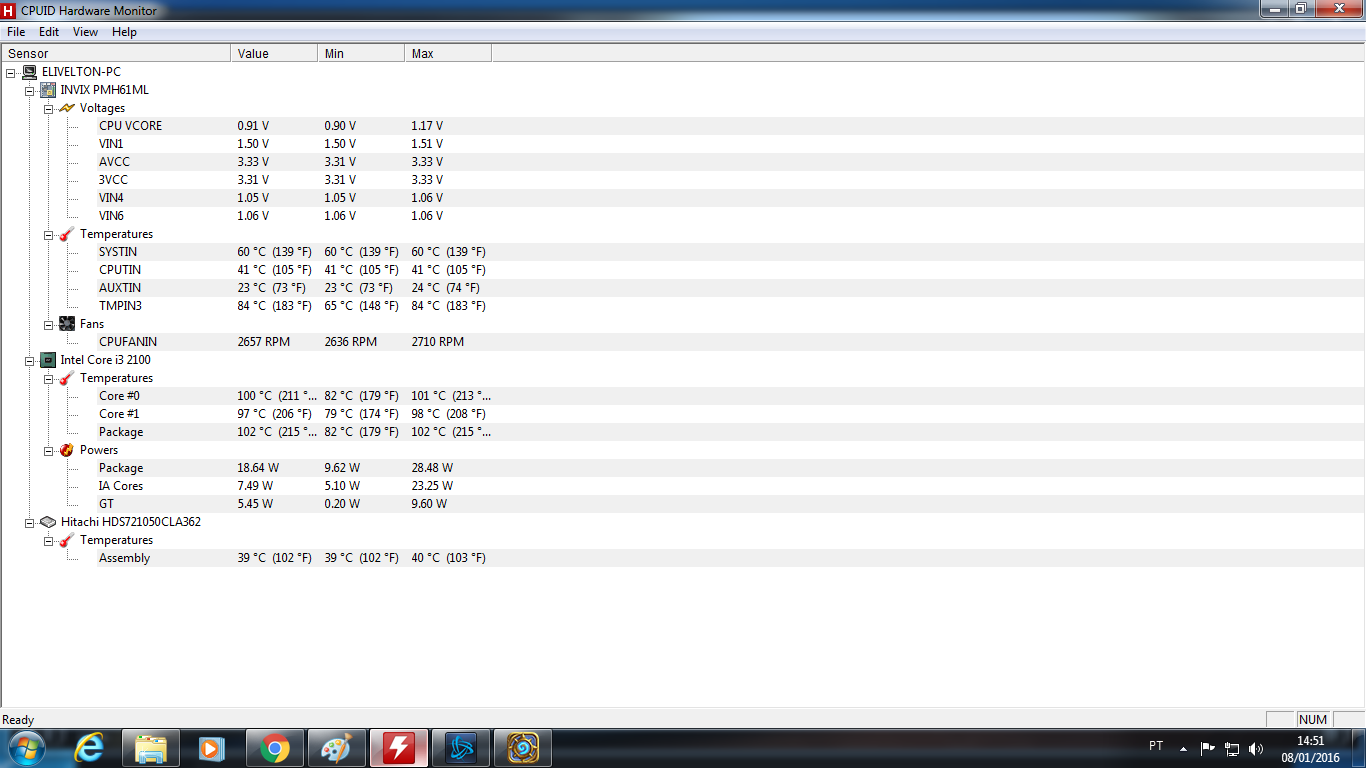Collapse the motherboard Temperatures group
1366x768 pixels.
tap(48, 234)
